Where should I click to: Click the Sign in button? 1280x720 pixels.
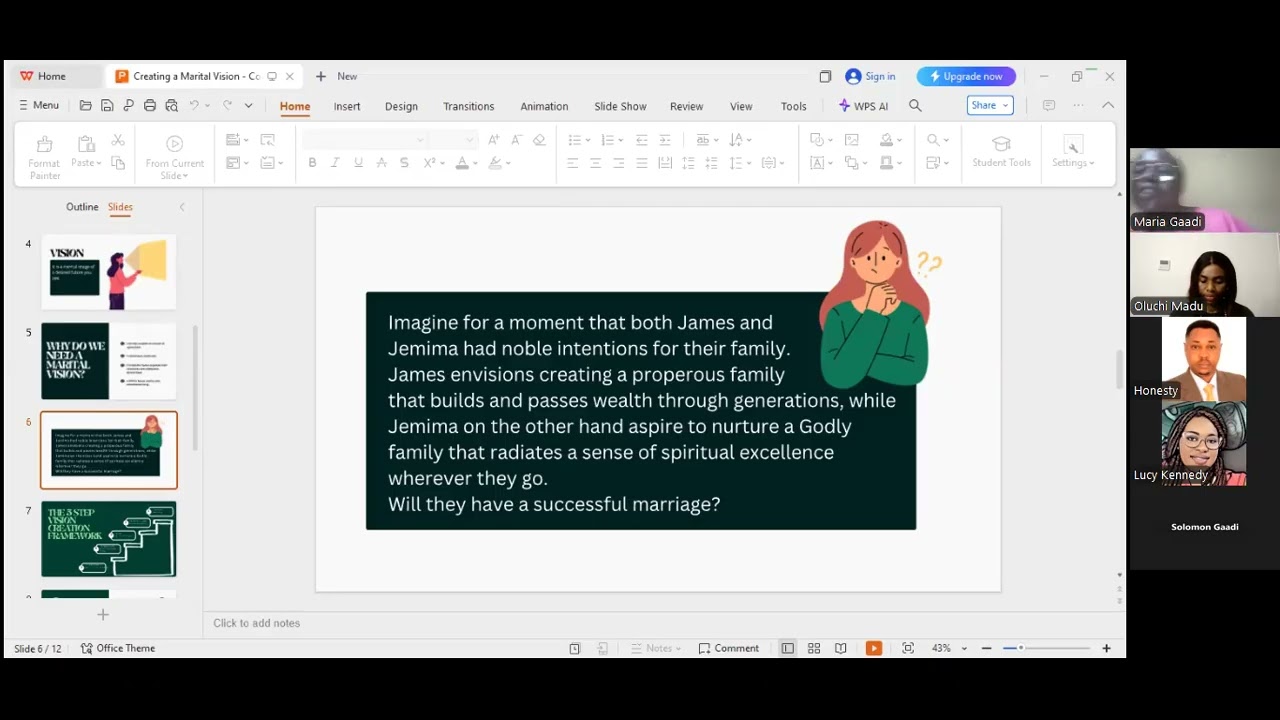(x=870, y=76)
